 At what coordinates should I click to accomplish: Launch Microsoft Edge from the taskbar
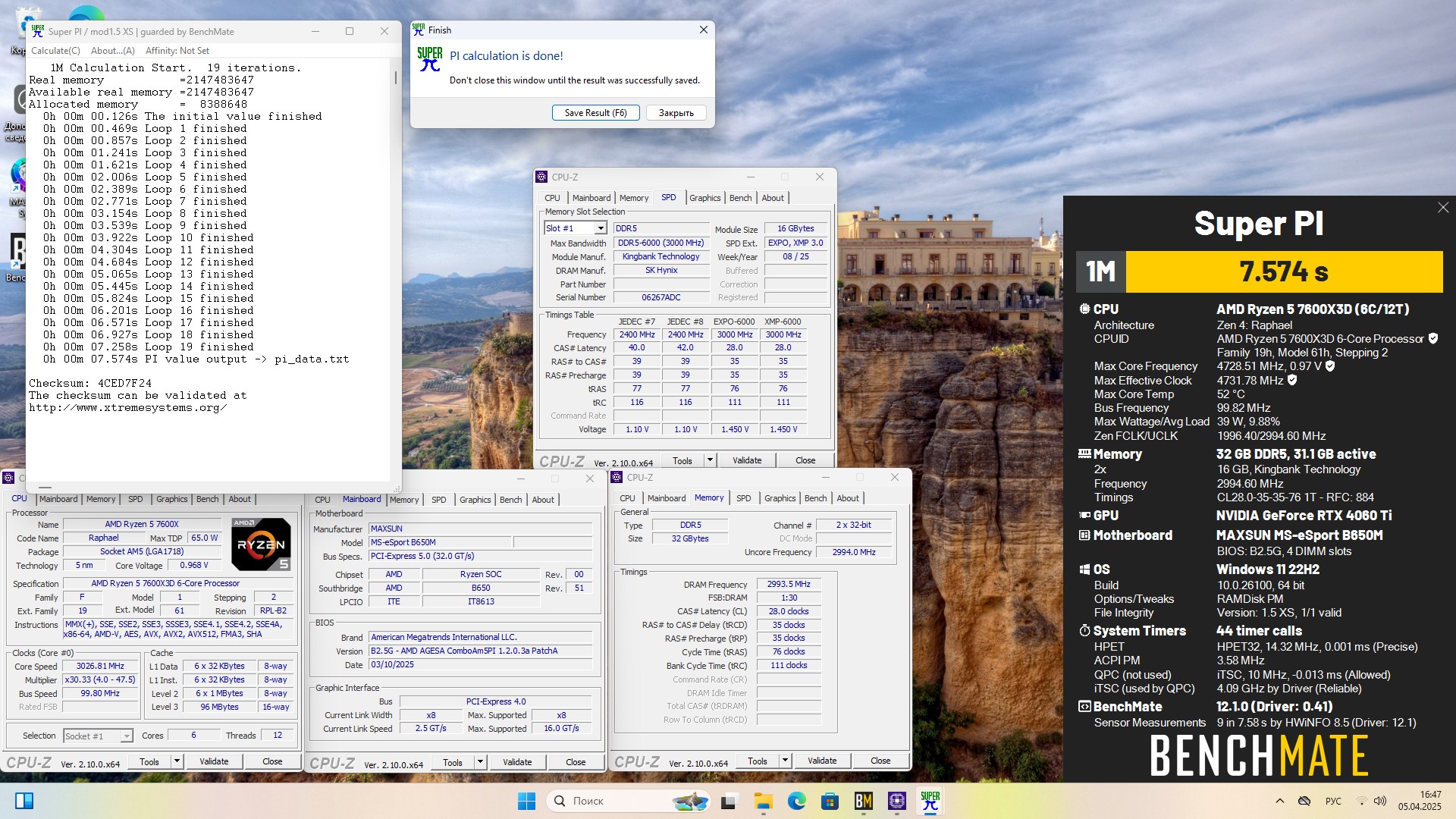[x=796, y=801]
